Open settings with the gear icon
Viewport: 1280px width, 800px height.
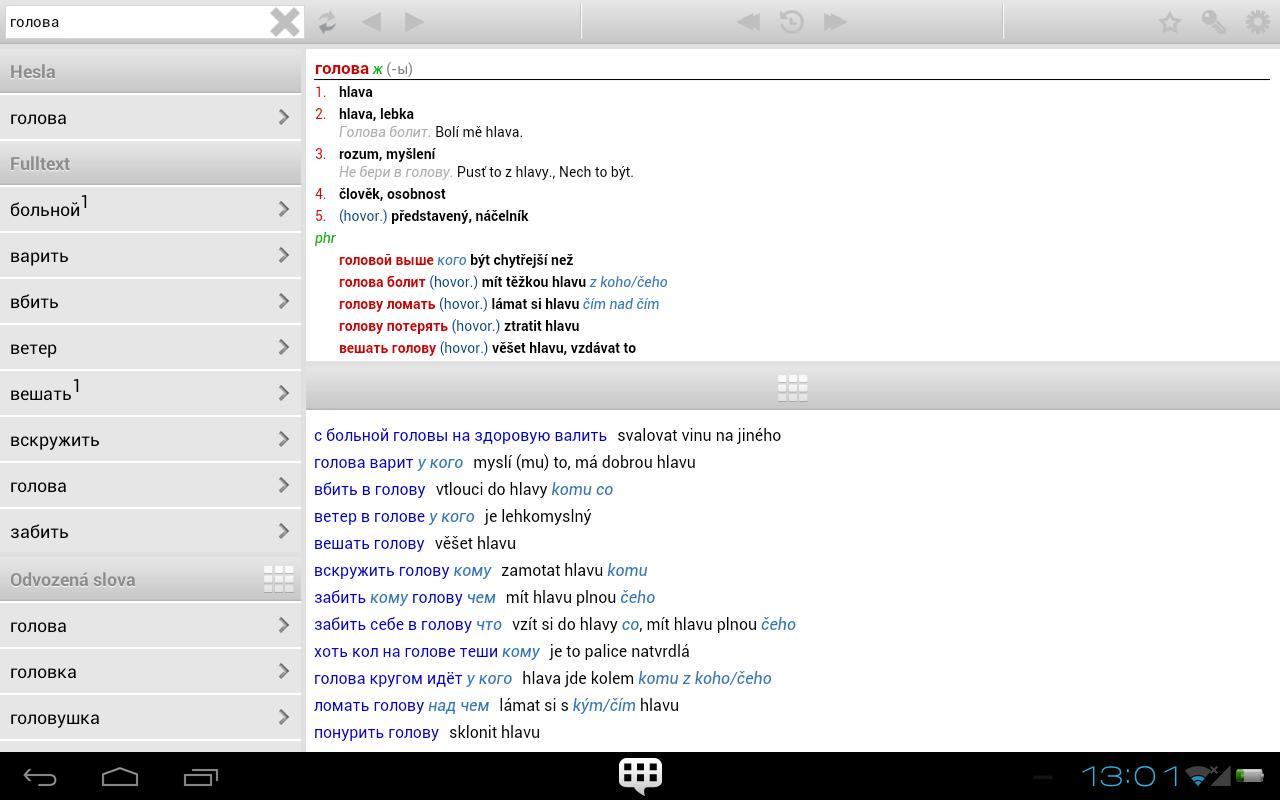click(x=1258, y=22)
